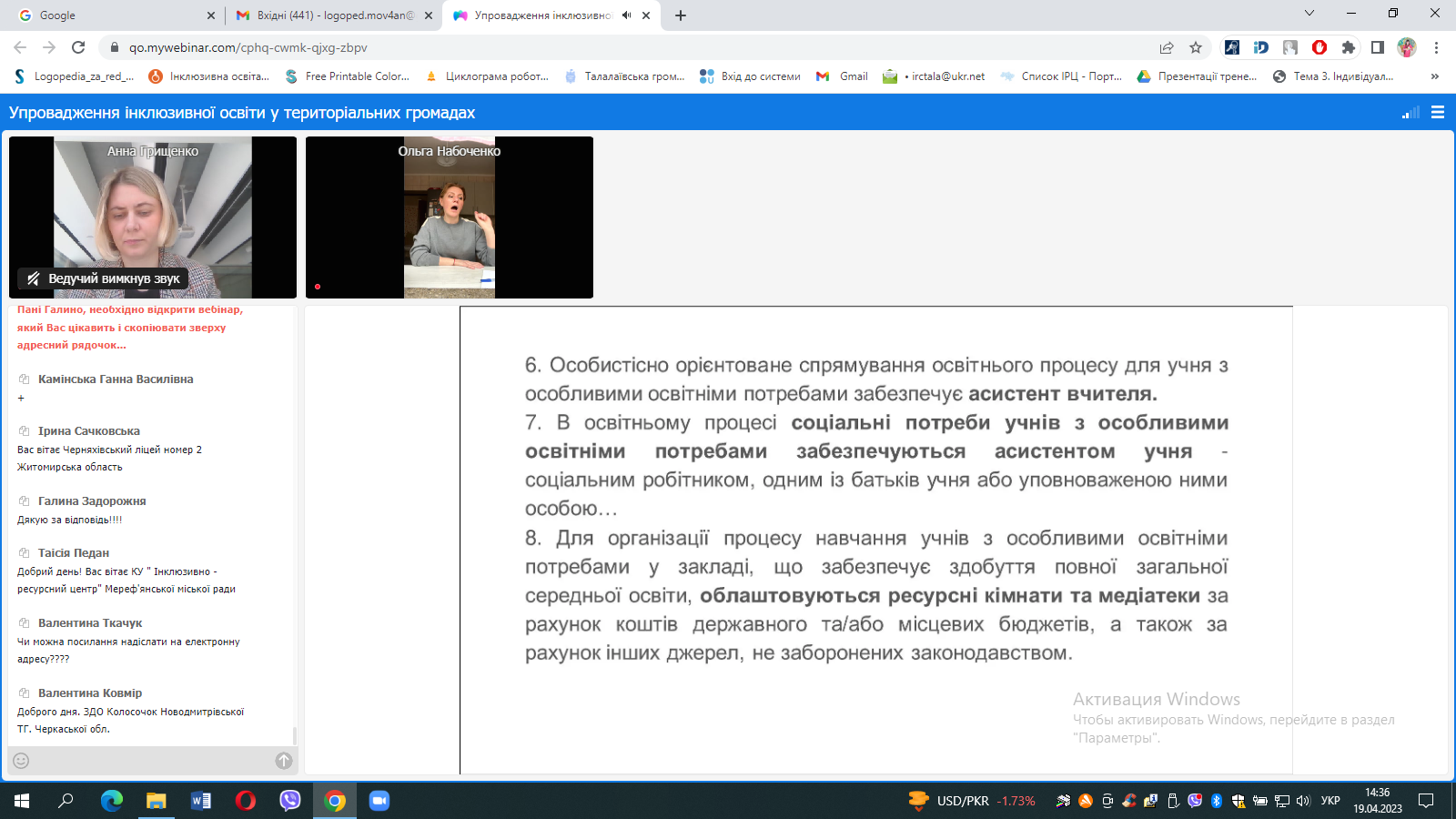The width and height of the screenshot is (1456, 819).
Task: Send chat message with arrow button
Action: pyautogui.click(x=284, y=760)
